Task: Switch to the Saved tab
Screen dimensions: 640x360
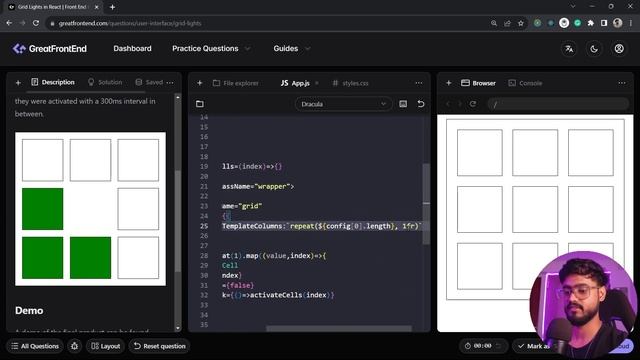Action: point(149,82)
